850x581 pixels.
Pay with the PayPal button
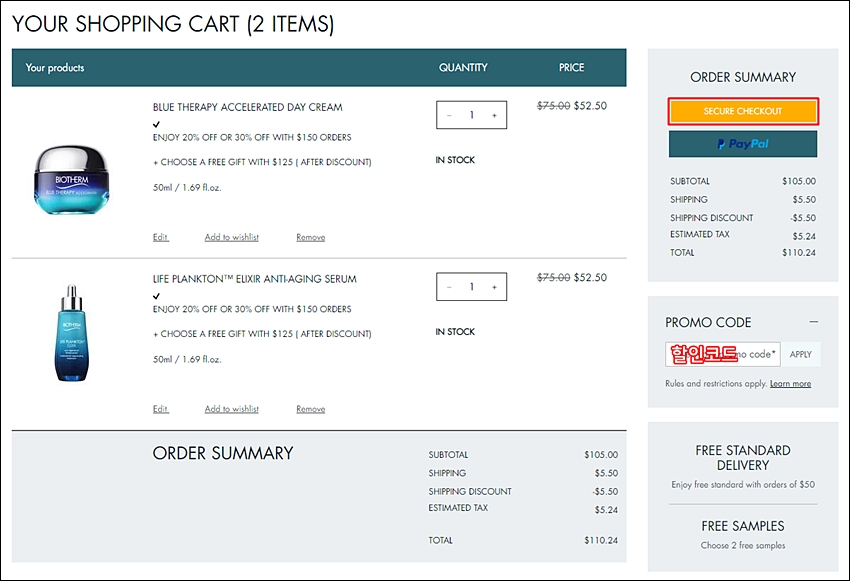pyautogui.click(x=743, y=144)
